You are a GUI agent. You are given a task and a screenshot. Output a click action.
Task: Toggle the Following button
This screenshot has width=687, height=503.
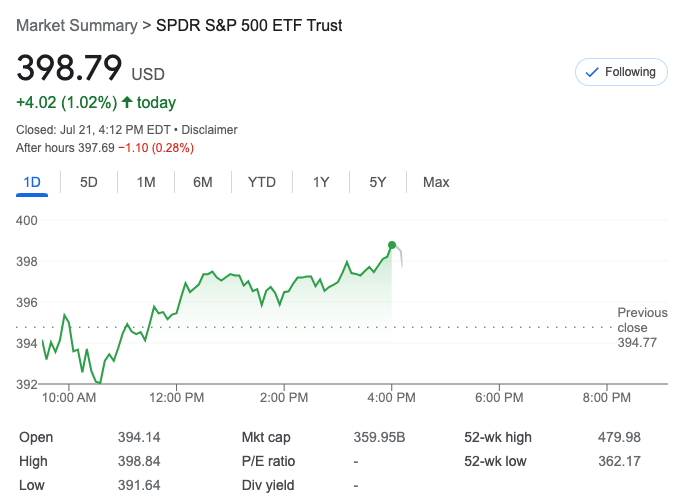[x=621, y=72]
